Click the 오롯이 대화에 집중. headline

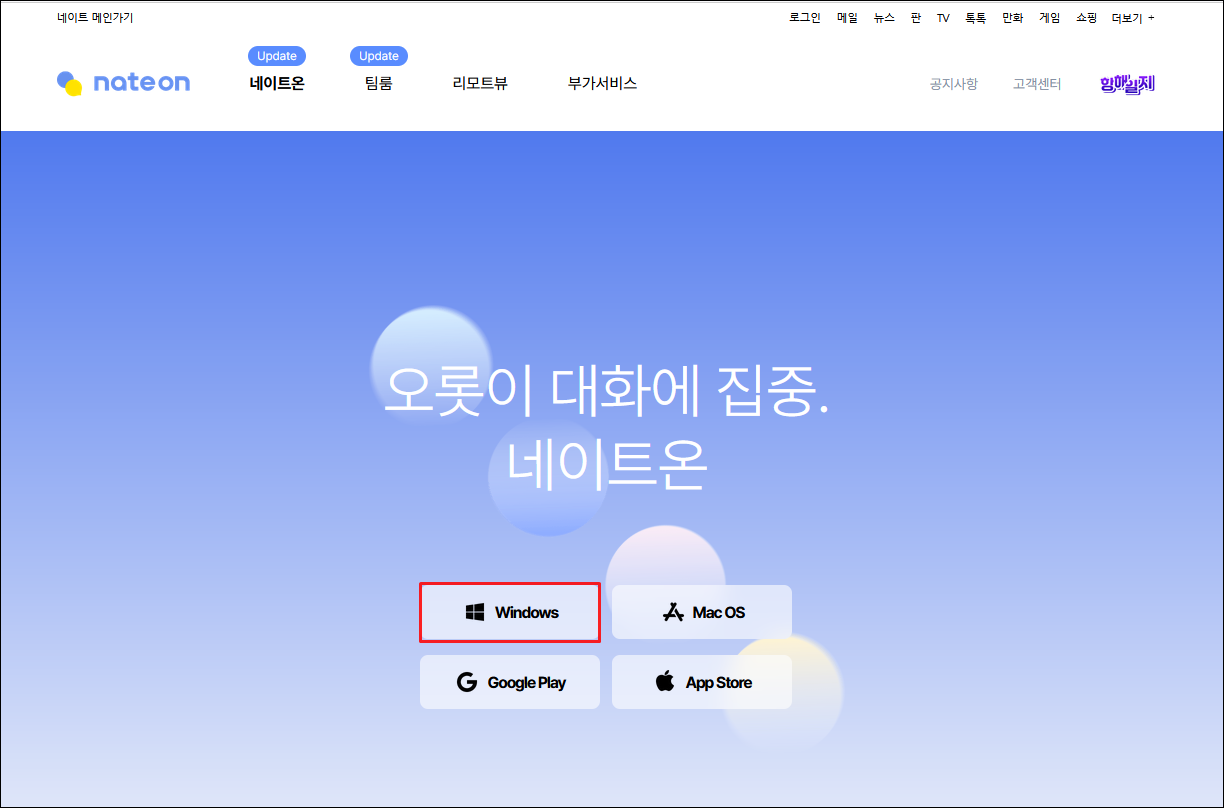point(607,392)
